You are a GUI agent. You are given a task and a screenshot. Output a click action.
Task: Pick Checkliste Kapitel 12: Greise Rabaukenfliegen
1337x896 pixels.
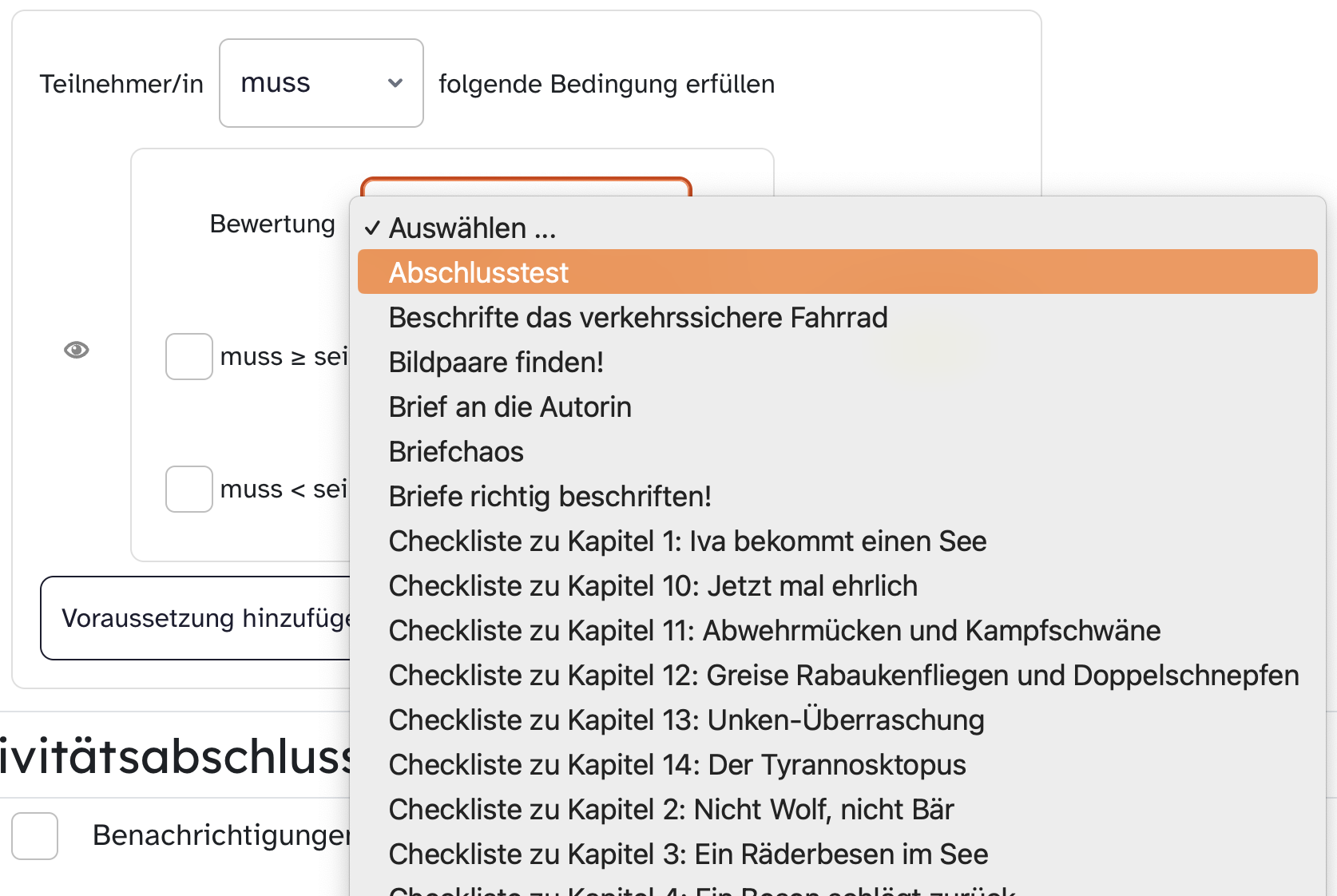(x=843, y=676)
